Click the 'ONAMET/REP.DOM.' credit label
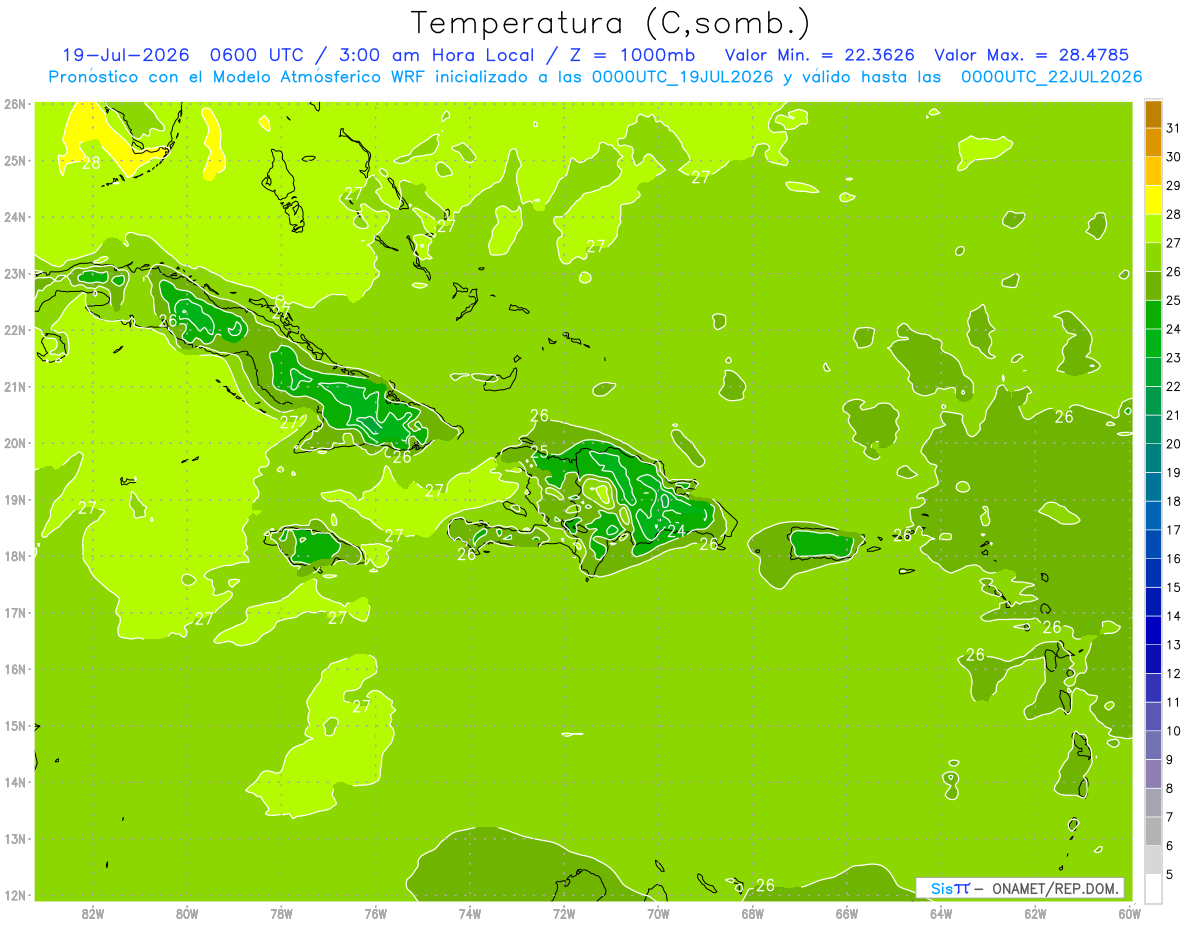 [1055, 888]
